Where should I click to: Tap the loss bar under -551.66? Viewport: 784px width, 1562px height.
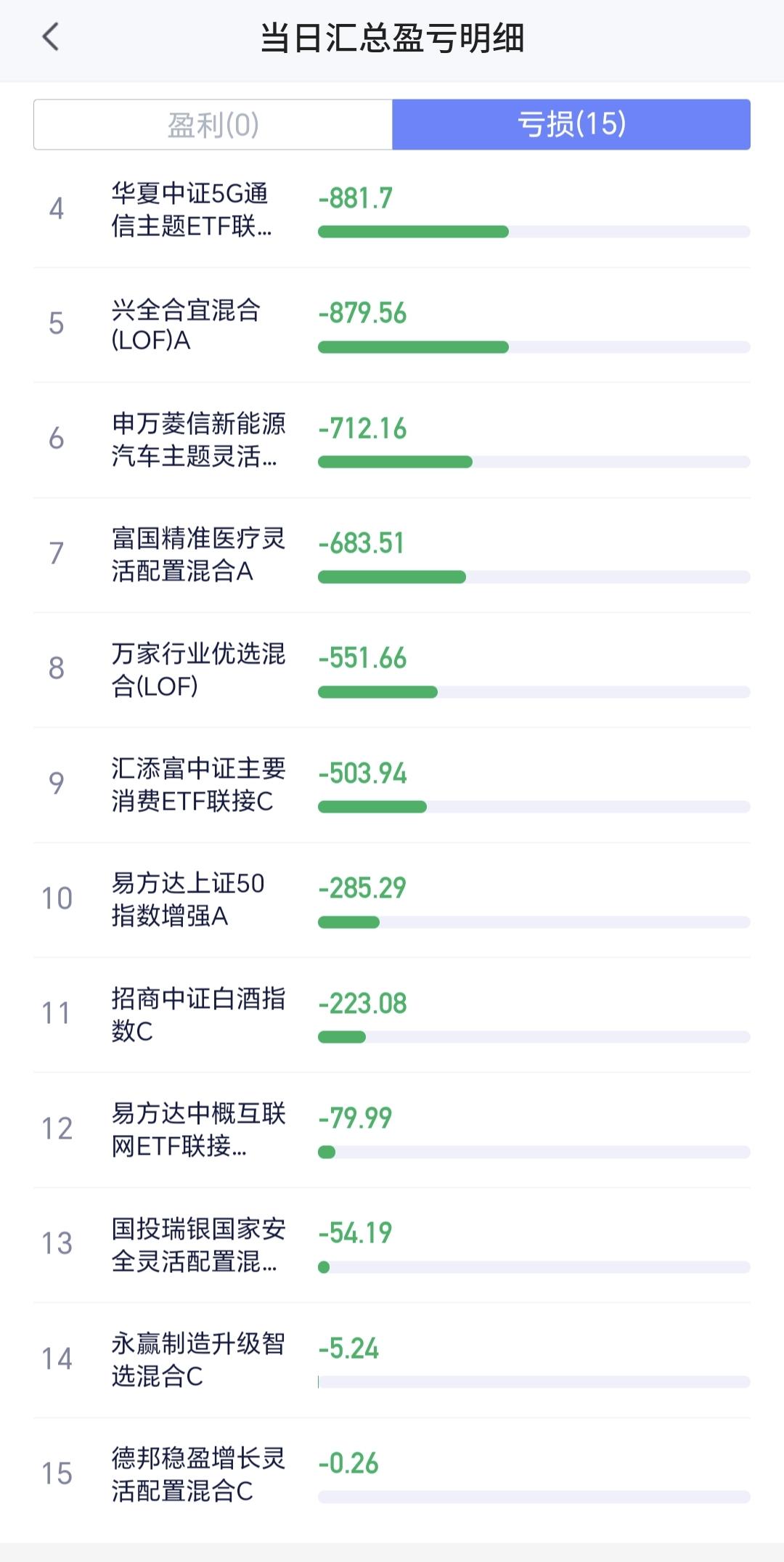pos(377,692)
